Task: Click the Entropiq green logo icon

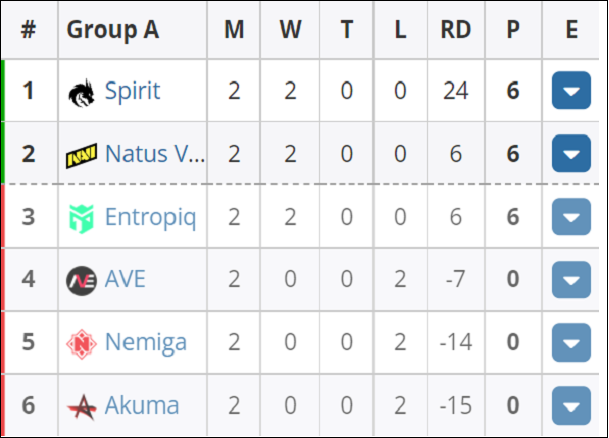Action: point(81,219)
